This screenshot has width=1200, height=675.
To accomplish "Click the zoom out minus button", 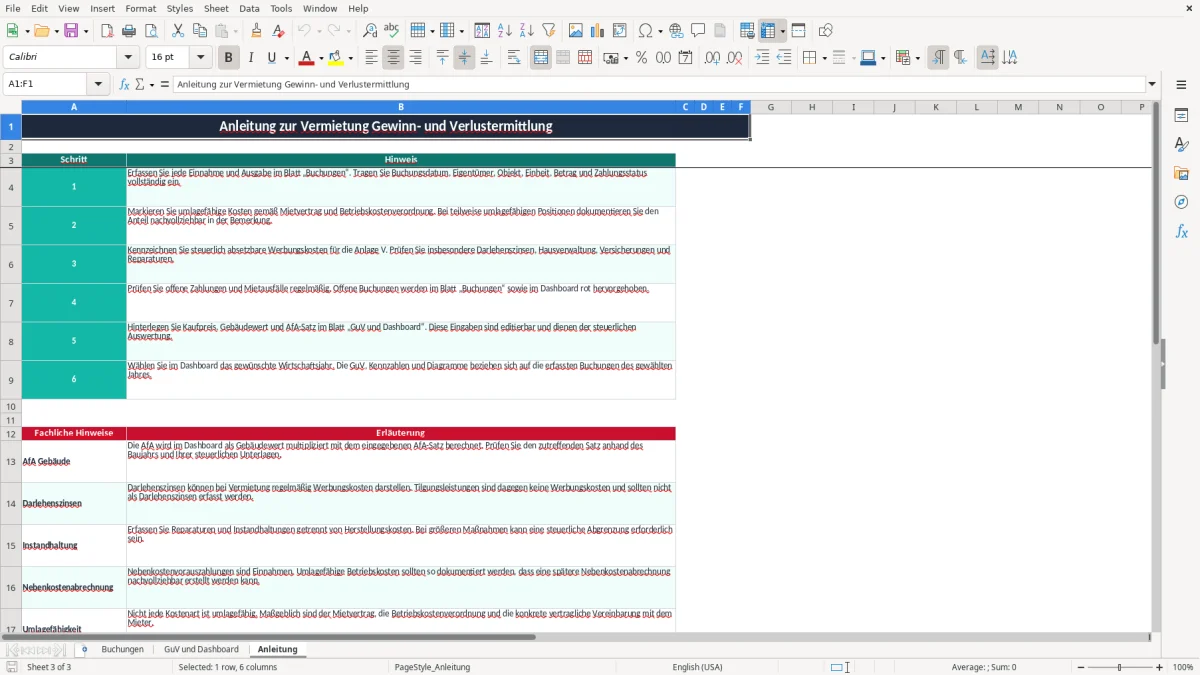I will 1079,667.
